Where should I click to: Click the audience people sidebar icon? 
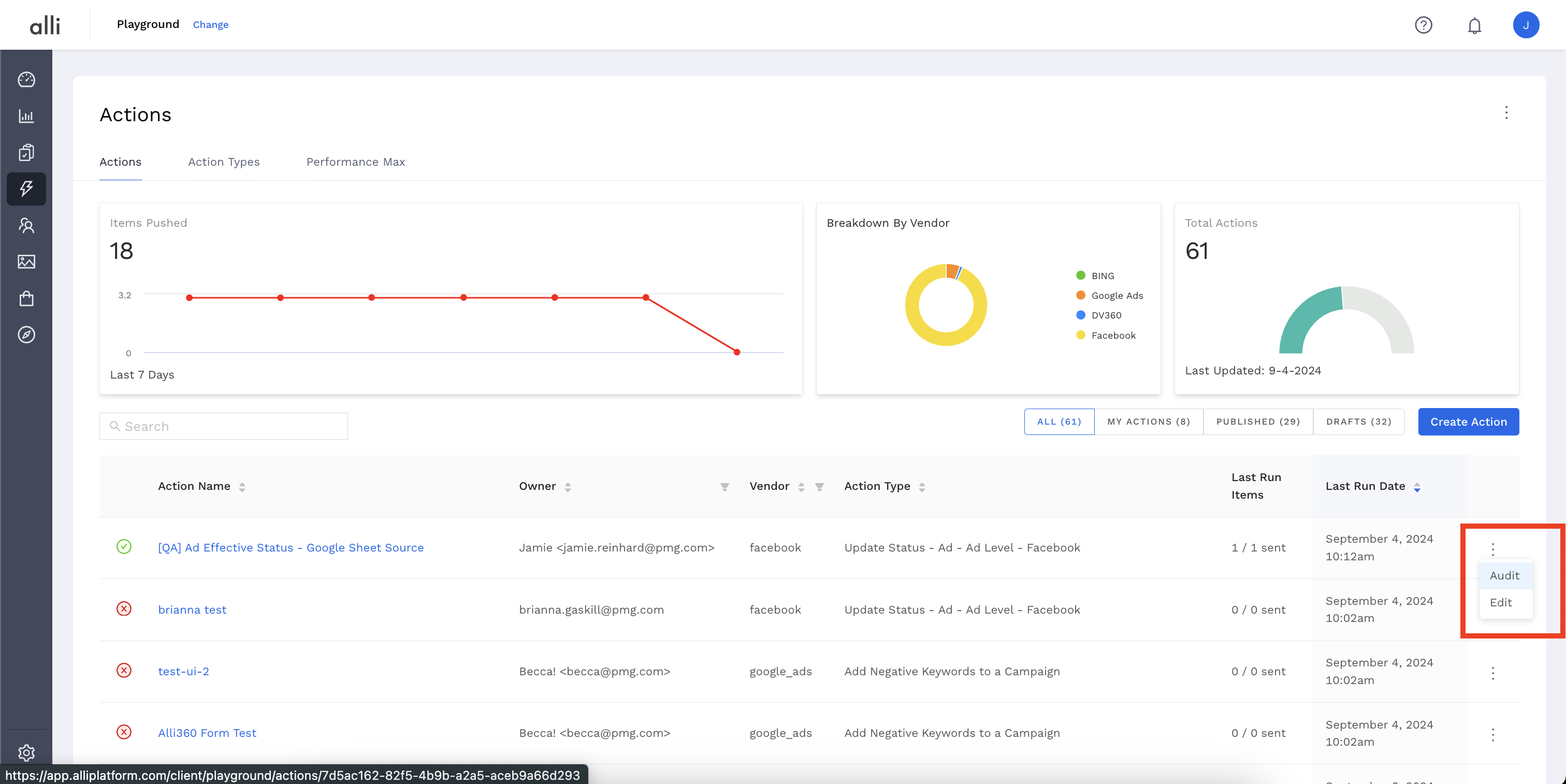coord(26,225)
